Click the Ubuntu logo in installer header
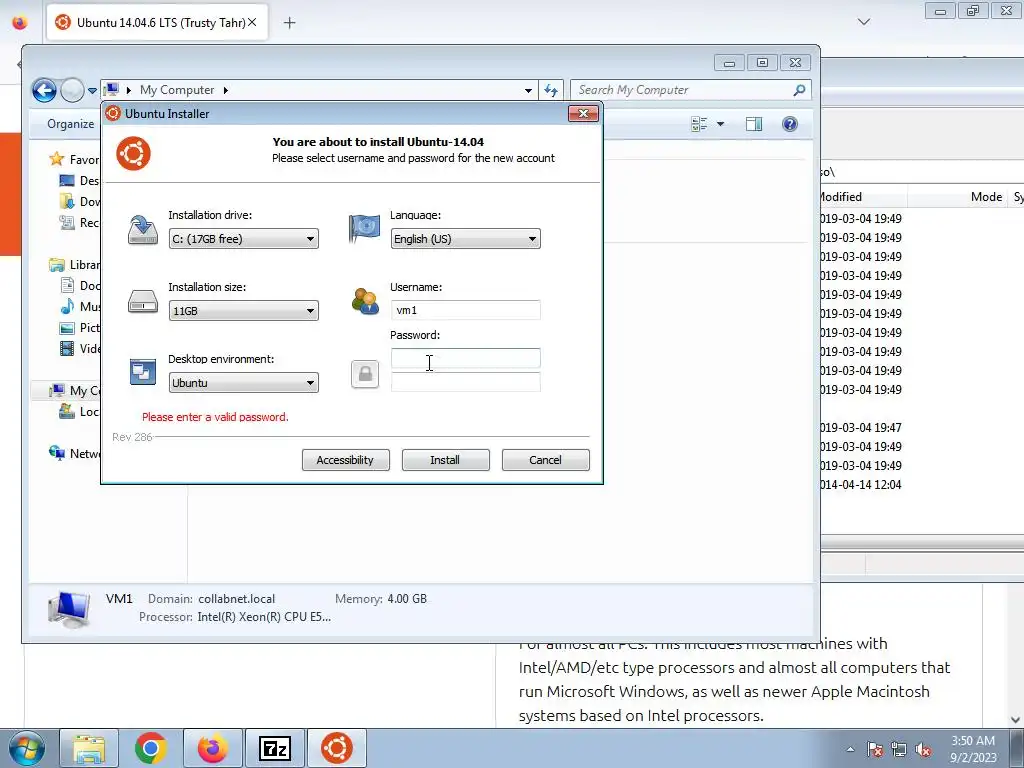1024x768 pixels. coord(133,154)
